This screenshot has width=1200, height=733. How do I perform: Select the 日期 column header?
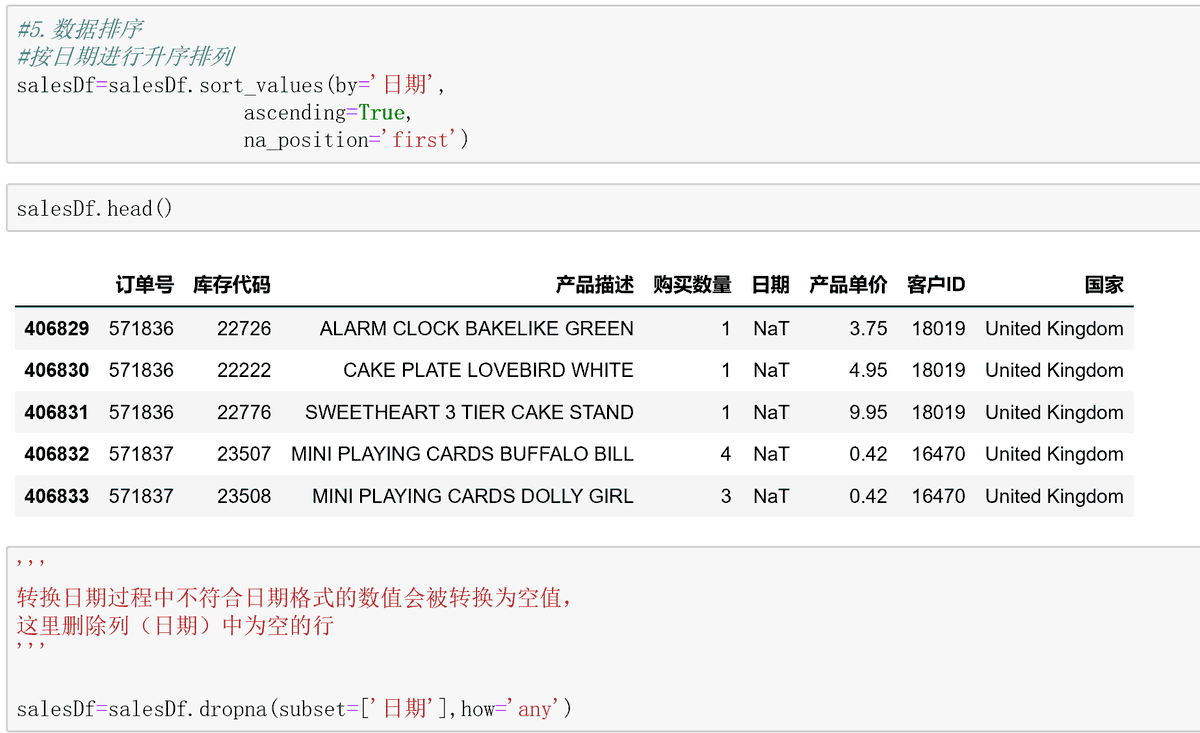[x=771, y=285]
